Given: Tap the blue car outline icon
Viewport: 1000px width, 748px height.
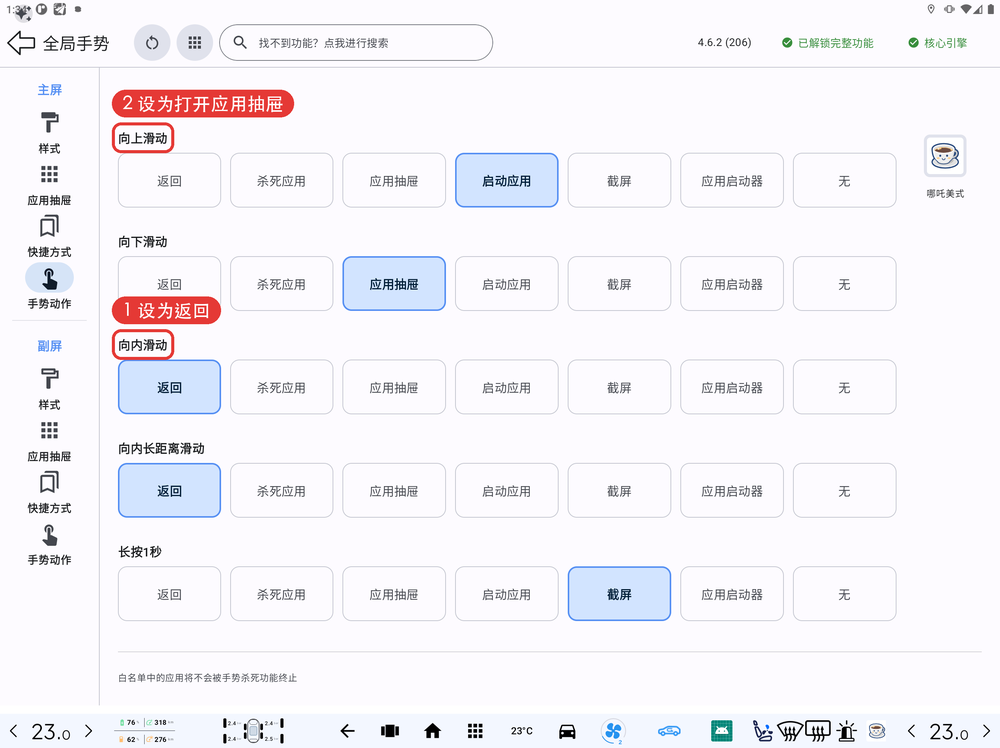Looking at the screenshot, I should pyautogui.click(x=669, y=731).
